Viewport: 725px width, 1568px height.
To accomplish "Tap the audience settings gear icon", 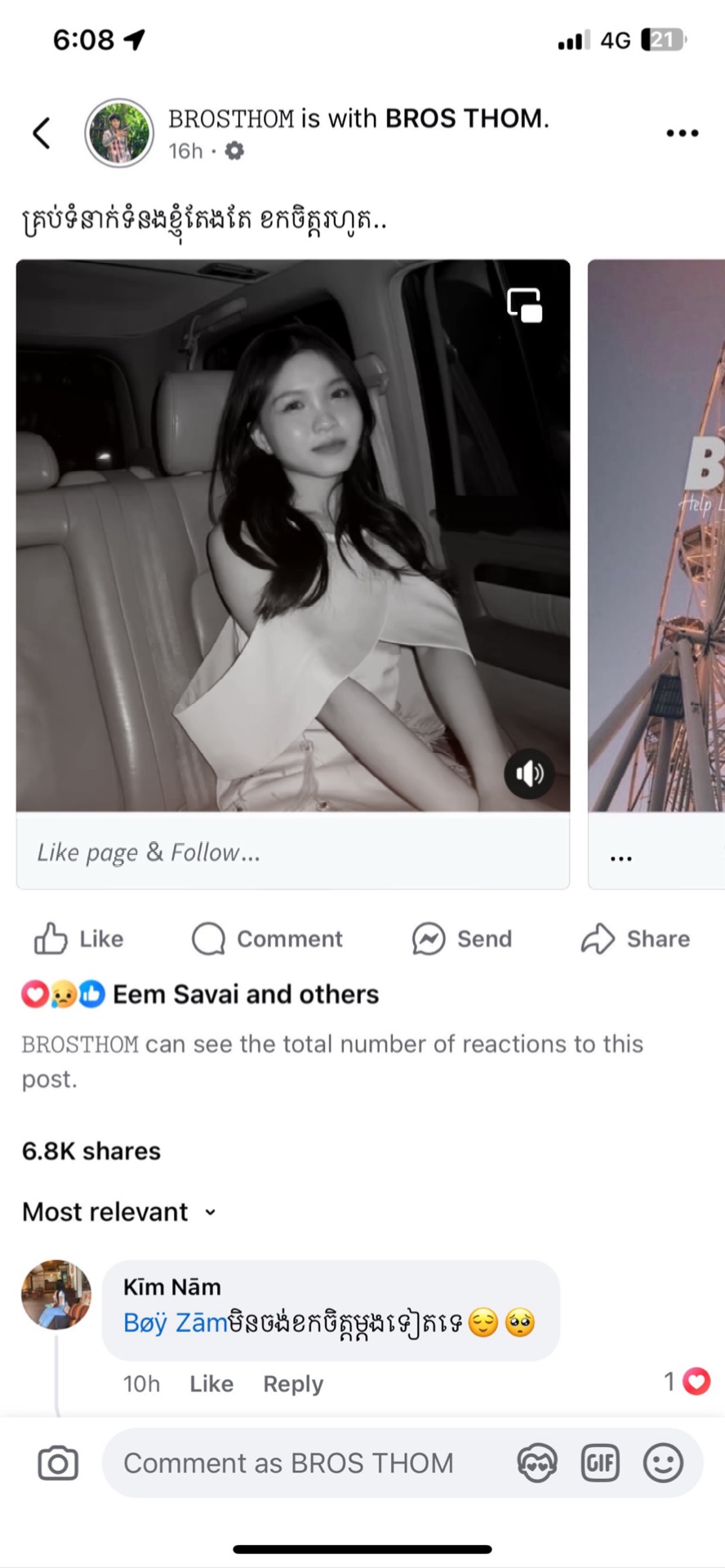I will pos(234,151).
